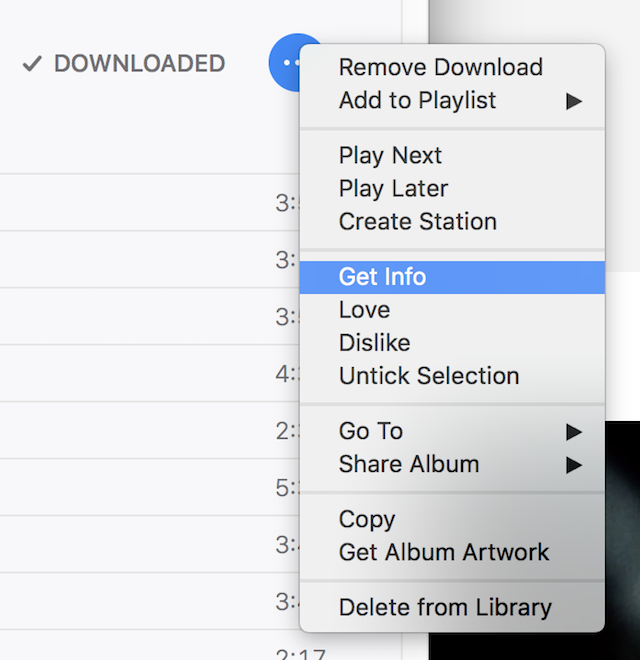Click the DOWNLOADED checkmark icon

(x=32, y=64)
